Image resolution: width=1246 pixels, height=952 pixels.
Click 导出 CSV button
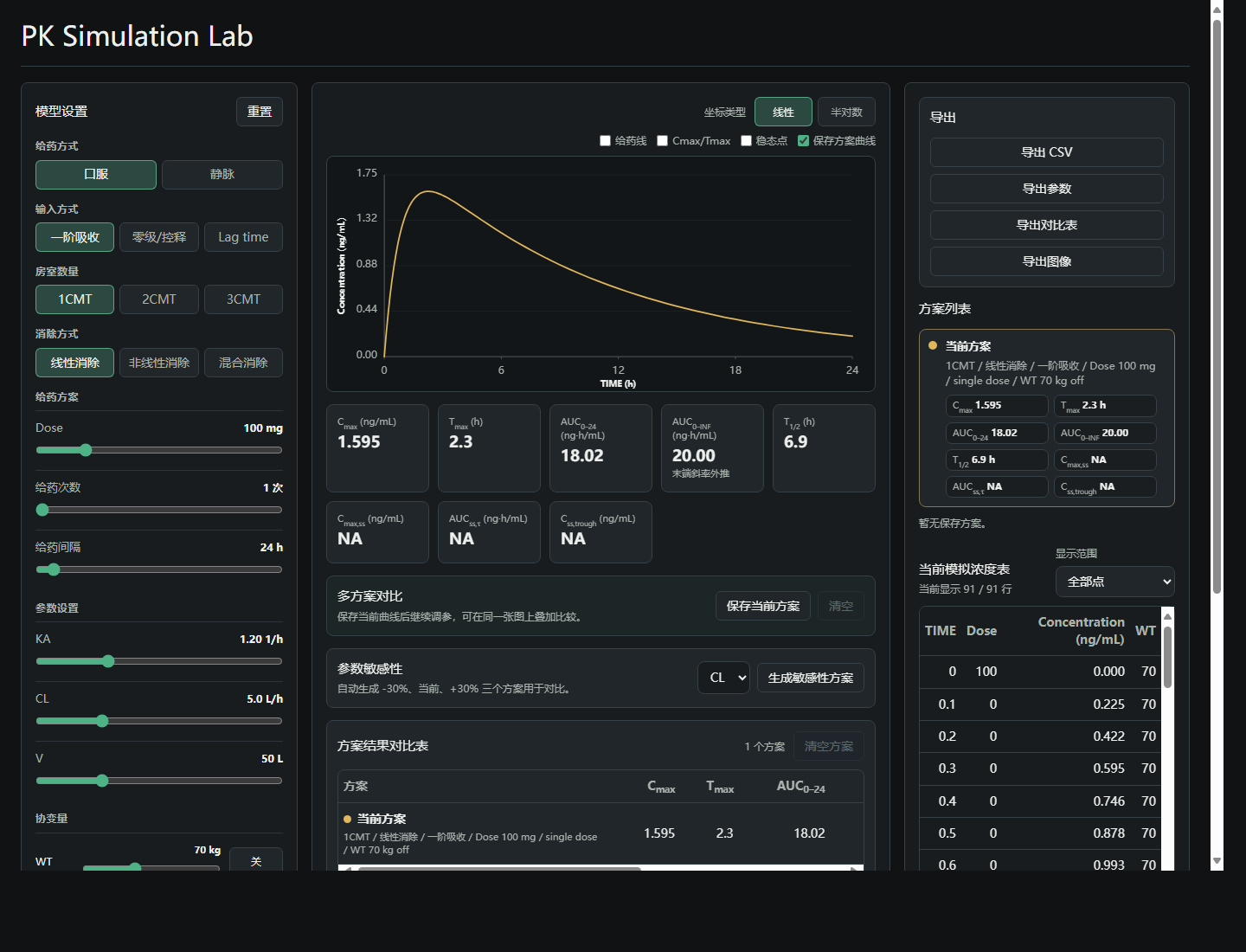point(1047,152)
